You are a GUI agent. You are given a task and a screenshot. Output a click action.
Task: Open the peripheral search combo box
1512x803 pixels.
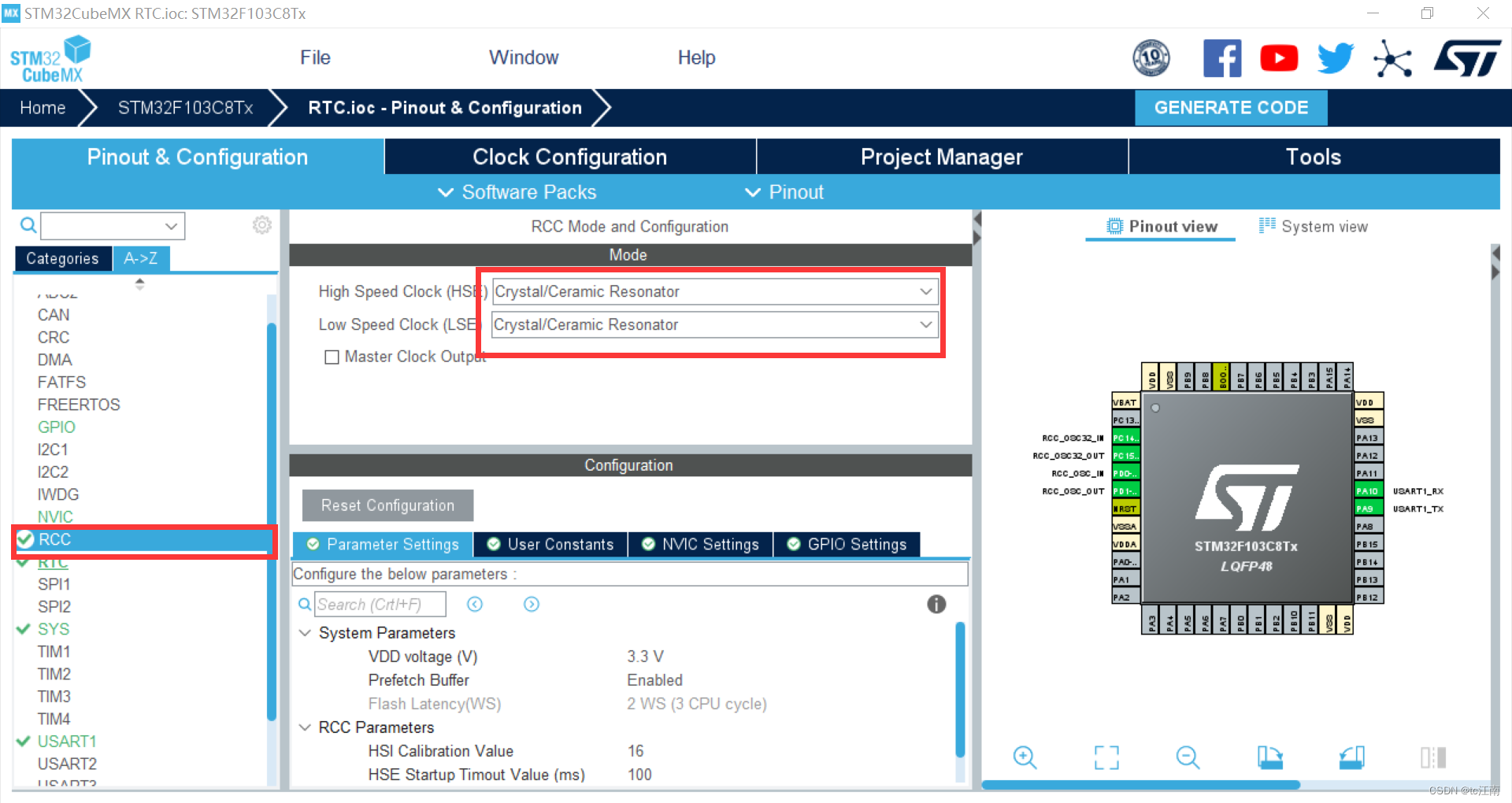[x=113, y=226]
